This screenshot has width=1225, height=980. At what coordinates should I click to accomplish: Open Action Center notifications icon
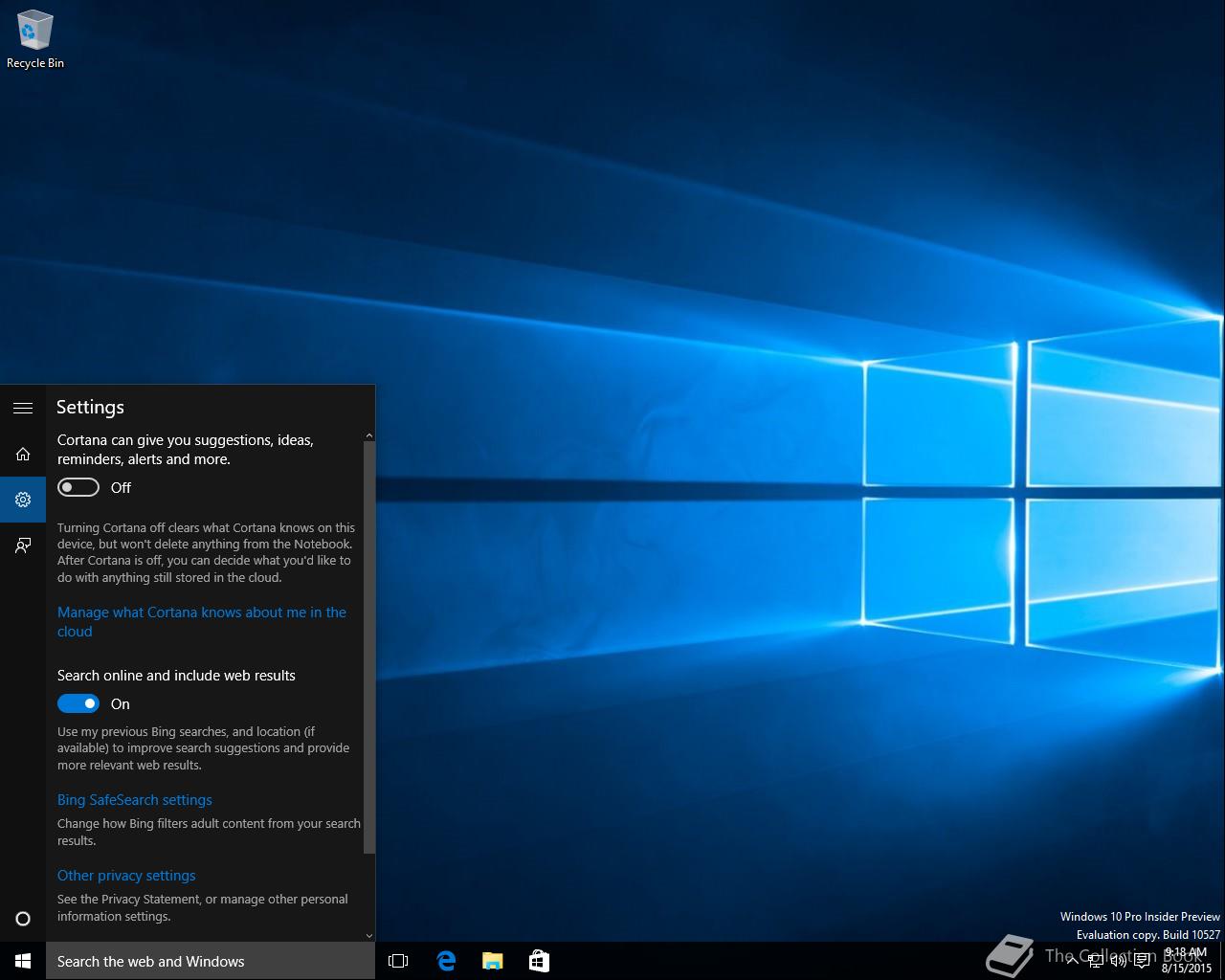point(1142,961)
